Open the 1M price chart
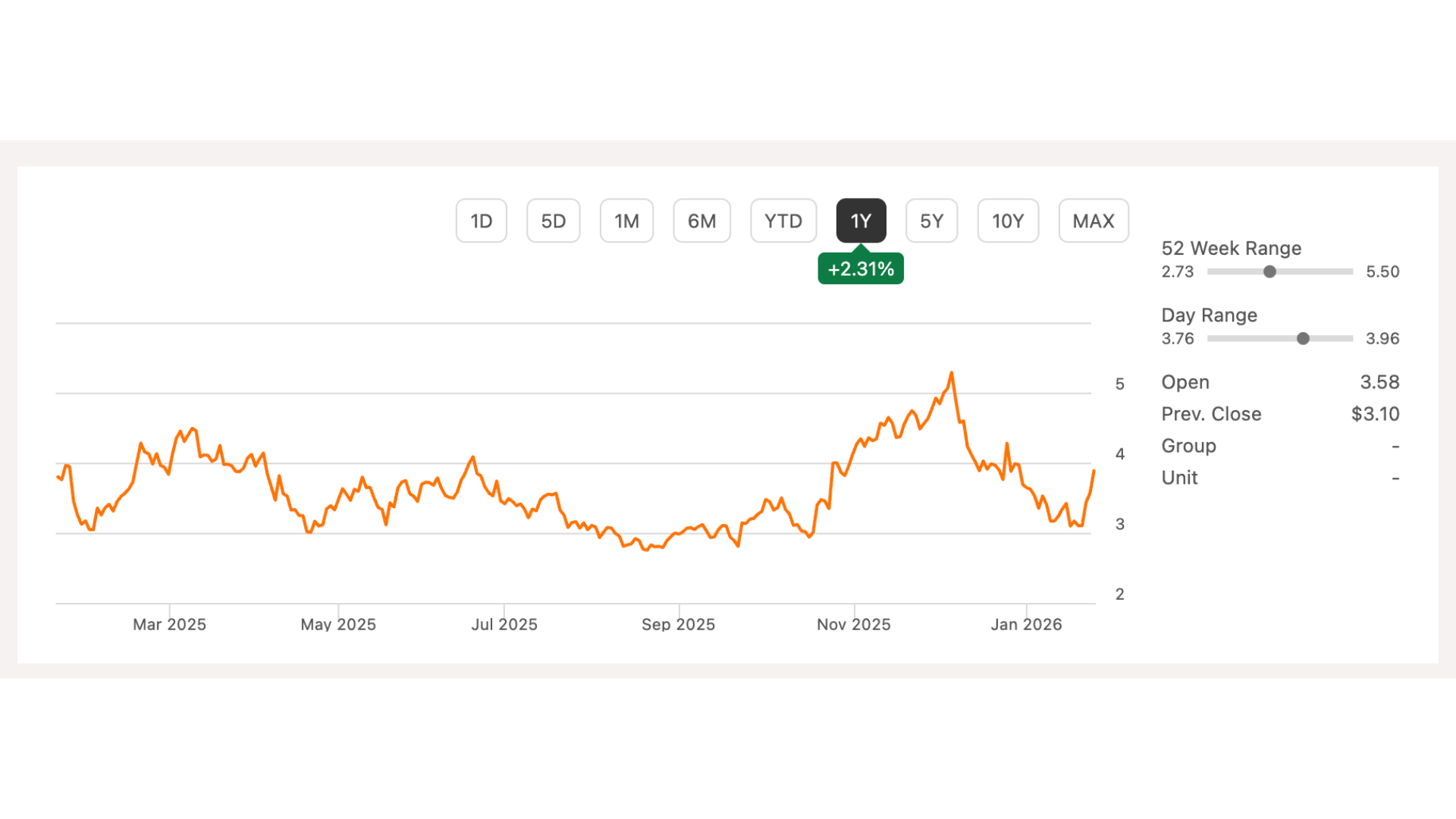1456x819 pixels. coord(626,221)
